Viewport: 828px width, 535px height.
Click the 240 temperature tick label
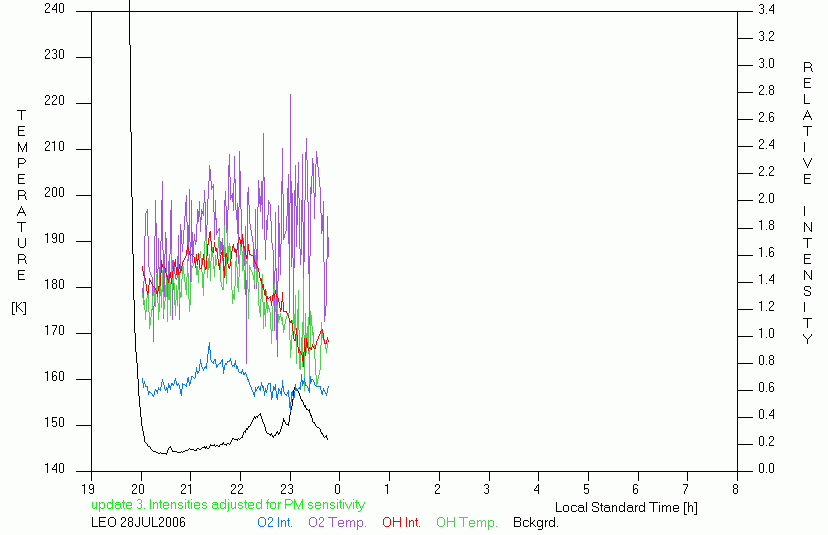click(x=54, y=8)
